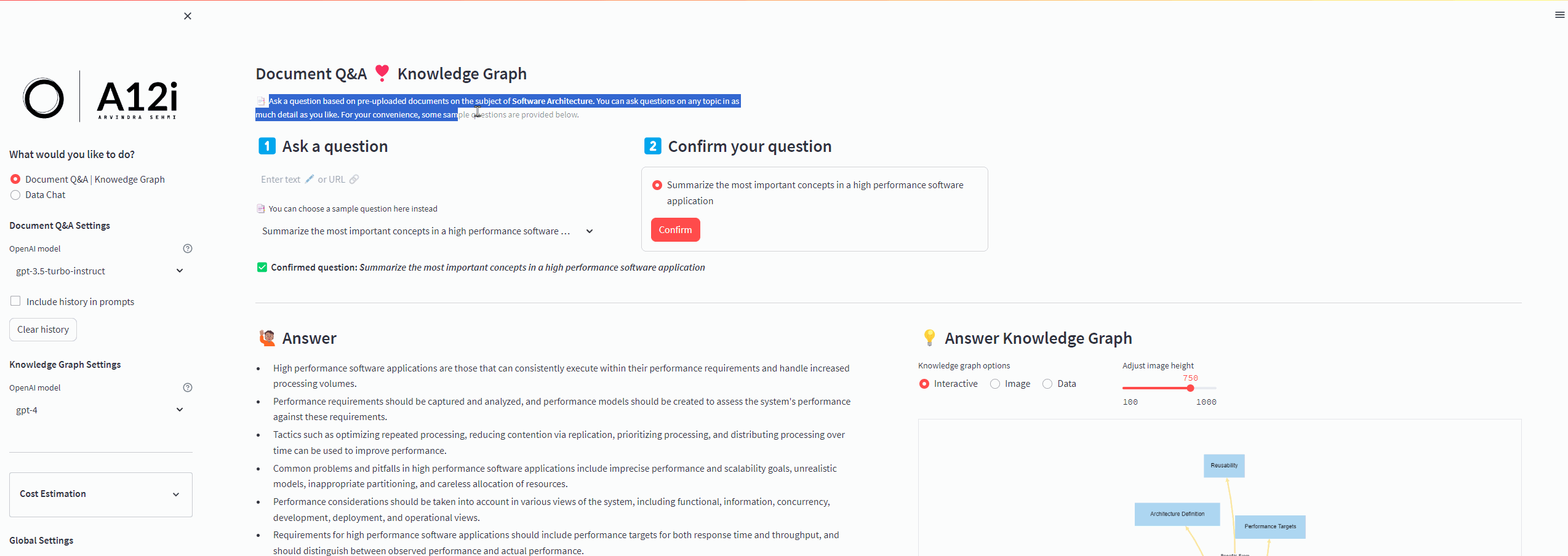Enable Include history in prompts checkbox
Image resolution: width=1568 pixels, height=556 pixels.
[15, 301]
